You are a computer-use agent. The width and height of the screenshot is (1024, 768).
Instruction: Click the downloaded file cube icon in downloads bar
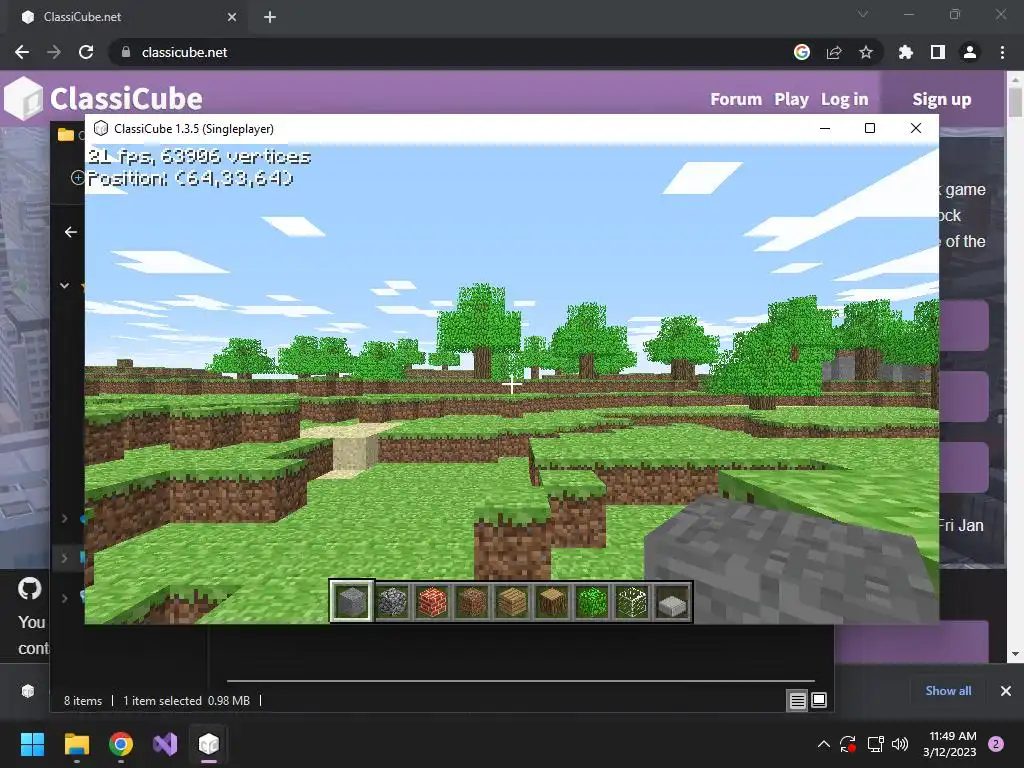pyautogui.click(x=28, y=690)
